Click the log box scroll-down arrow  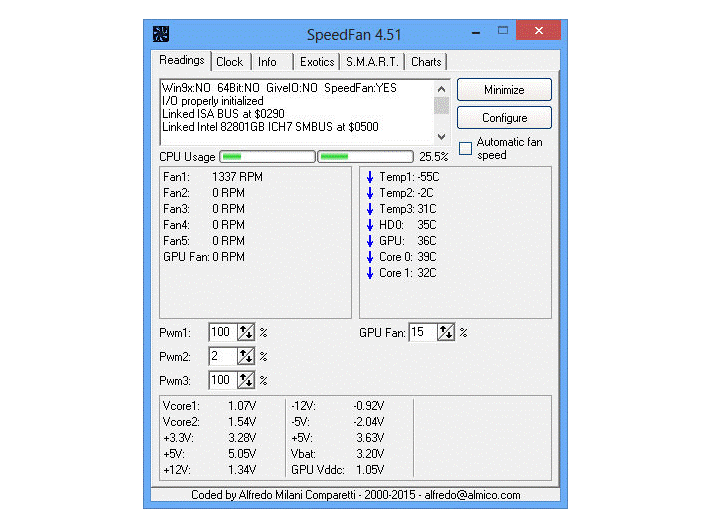click(x=441, y=136)
